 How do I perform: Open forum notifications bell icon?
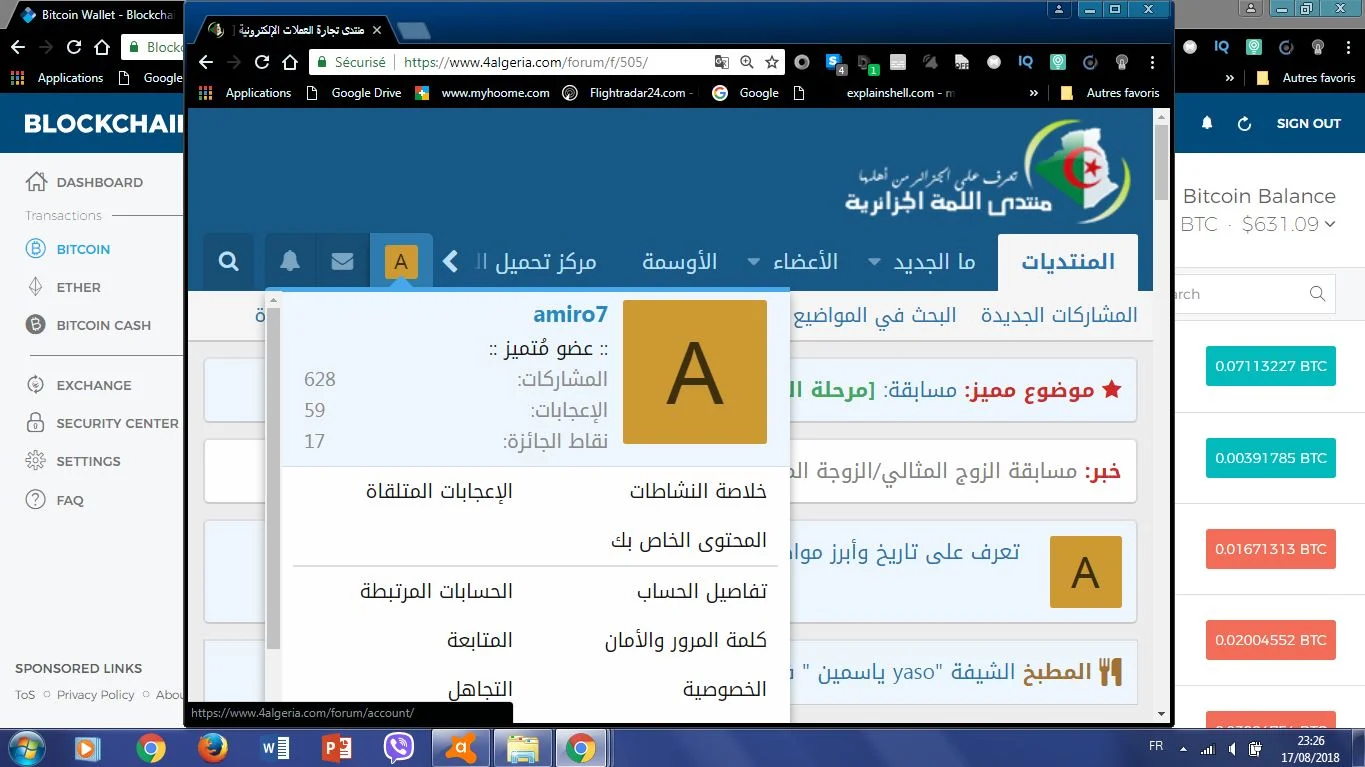click(290, 262)
